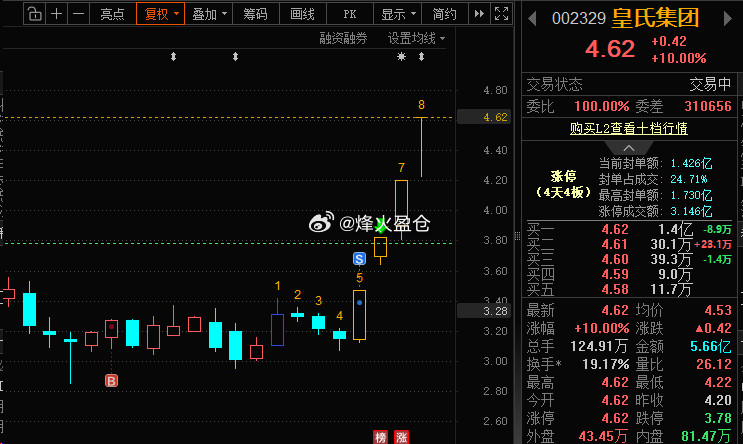Select the 画线 drawing tool
This screenshot has height=444, width=743.
point(302,14)
